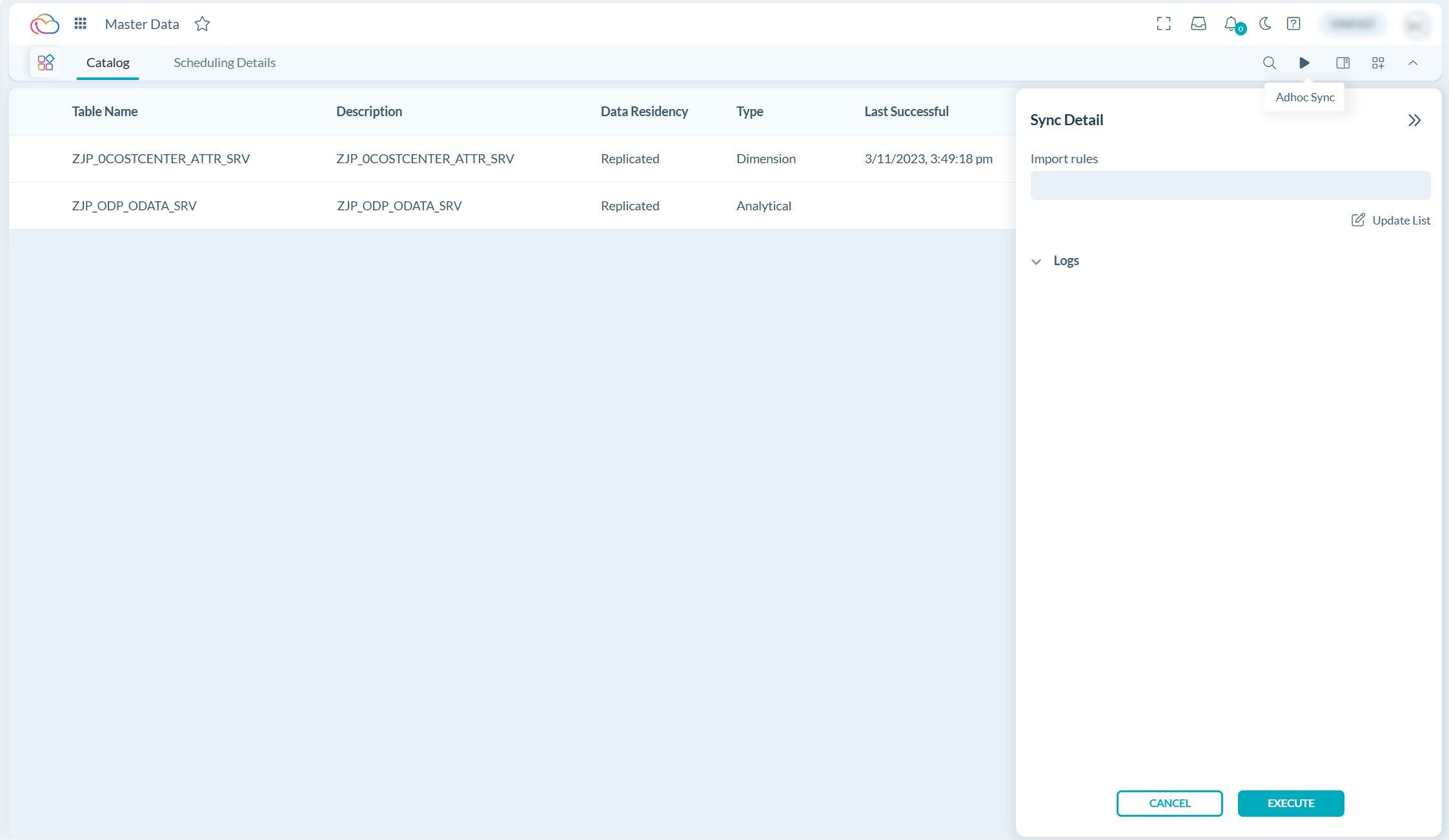
Task: Select the ZJP_ODP_ODATA_SRV table row
Action: coord(134,205)
